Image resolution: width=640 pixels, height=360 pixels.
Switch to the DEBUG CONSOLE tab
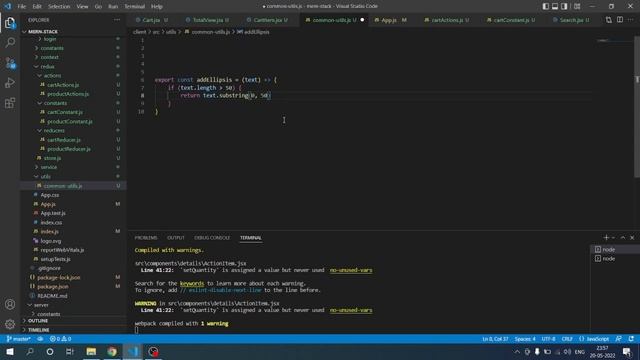[x=212, y=238]
